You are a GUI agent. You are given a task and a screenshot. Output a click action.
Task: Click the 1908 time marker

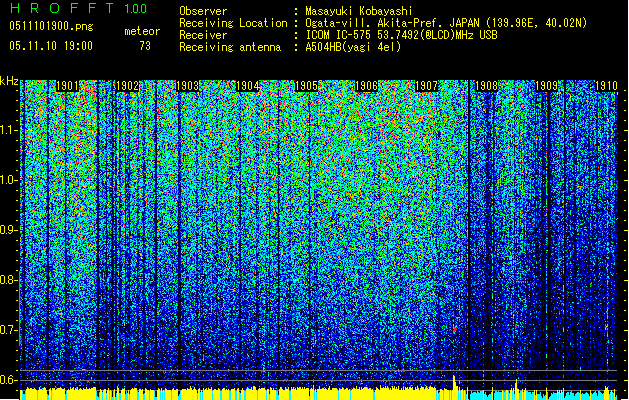tap(486, 86)
